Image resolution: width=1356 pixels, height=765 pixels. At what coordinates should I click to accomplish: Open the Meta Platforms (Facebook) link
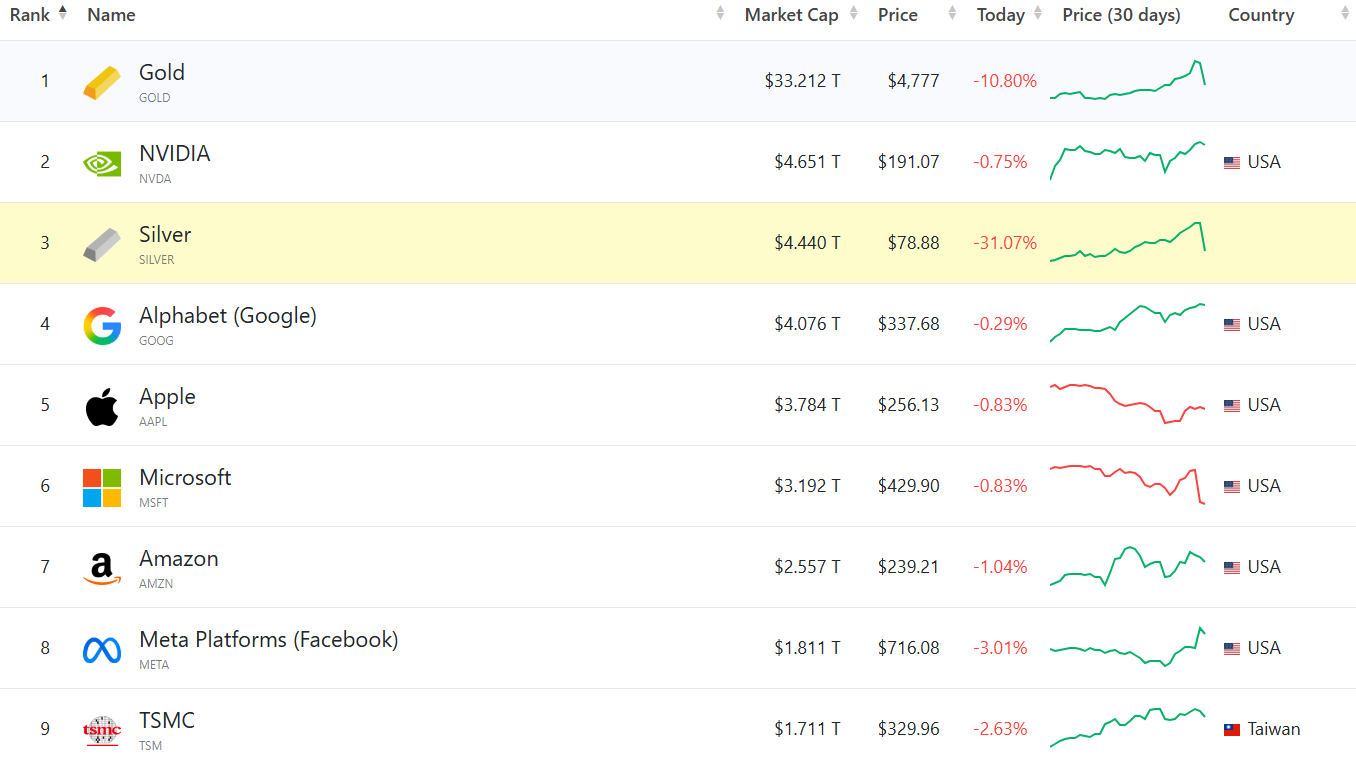coord(268,640)
